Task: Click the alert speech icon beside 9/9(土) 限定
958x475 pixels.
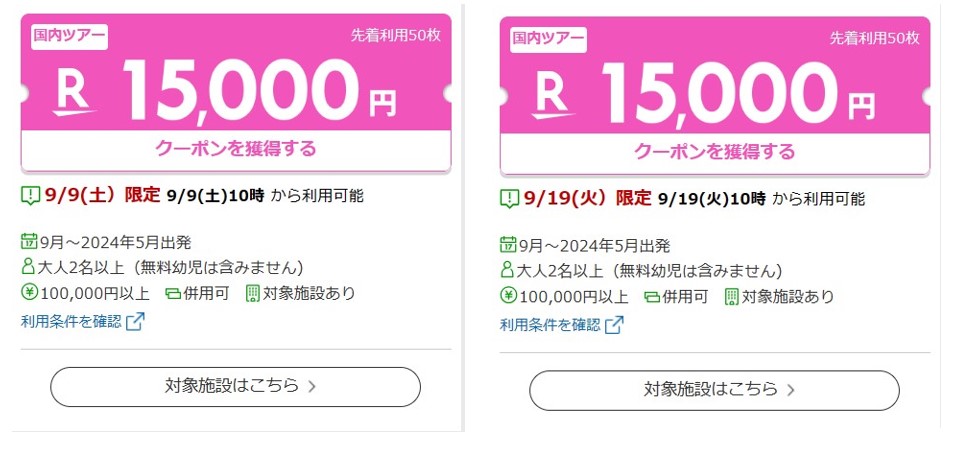Action: click(x=30, y=196)
